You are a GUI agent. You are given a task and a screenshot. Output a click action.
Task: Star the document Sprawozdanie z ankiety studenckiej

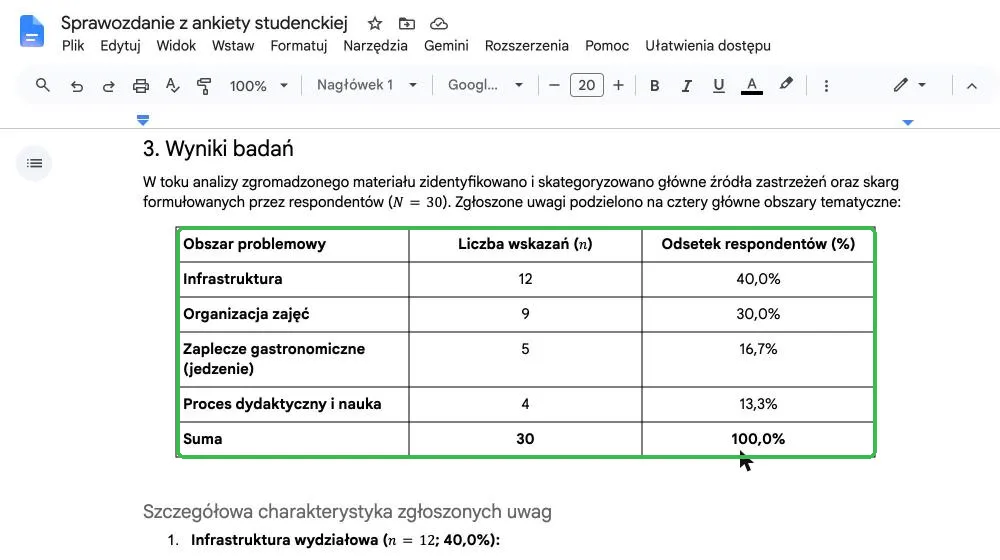pos(375,24)
